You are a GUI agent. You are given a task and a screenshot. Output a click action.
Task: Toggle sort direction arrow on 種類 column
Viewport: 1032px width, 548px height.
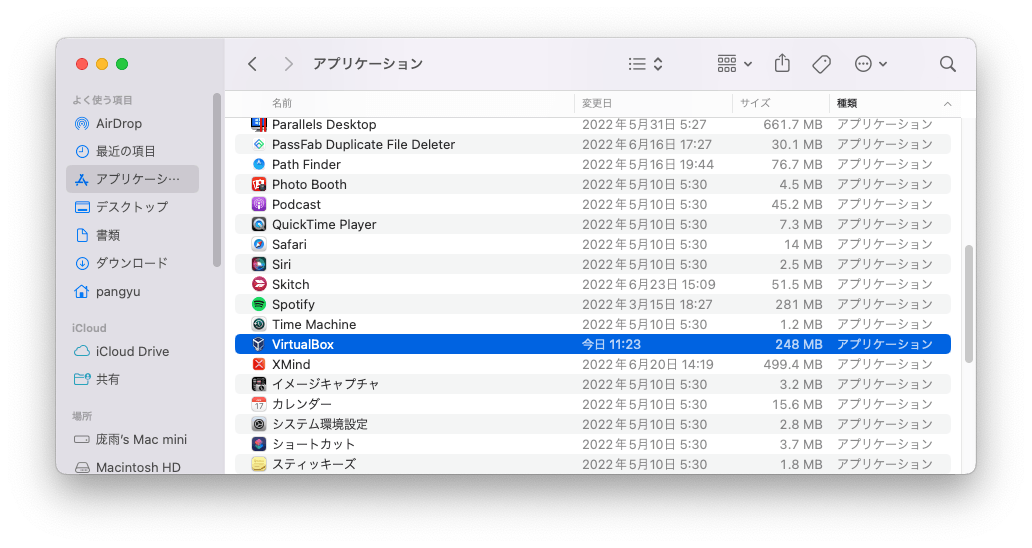(x=948, y=103)
